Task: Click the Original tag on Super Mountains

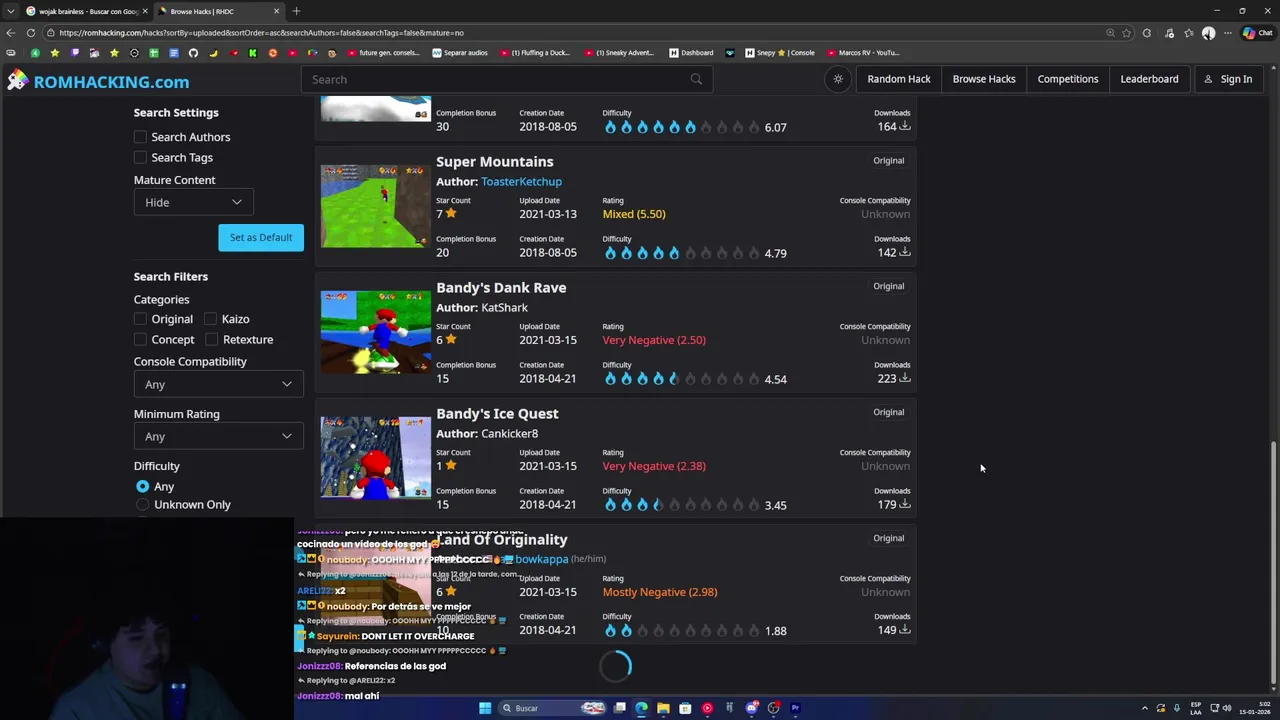Action: pyautogui.click(x=888, y=160)
